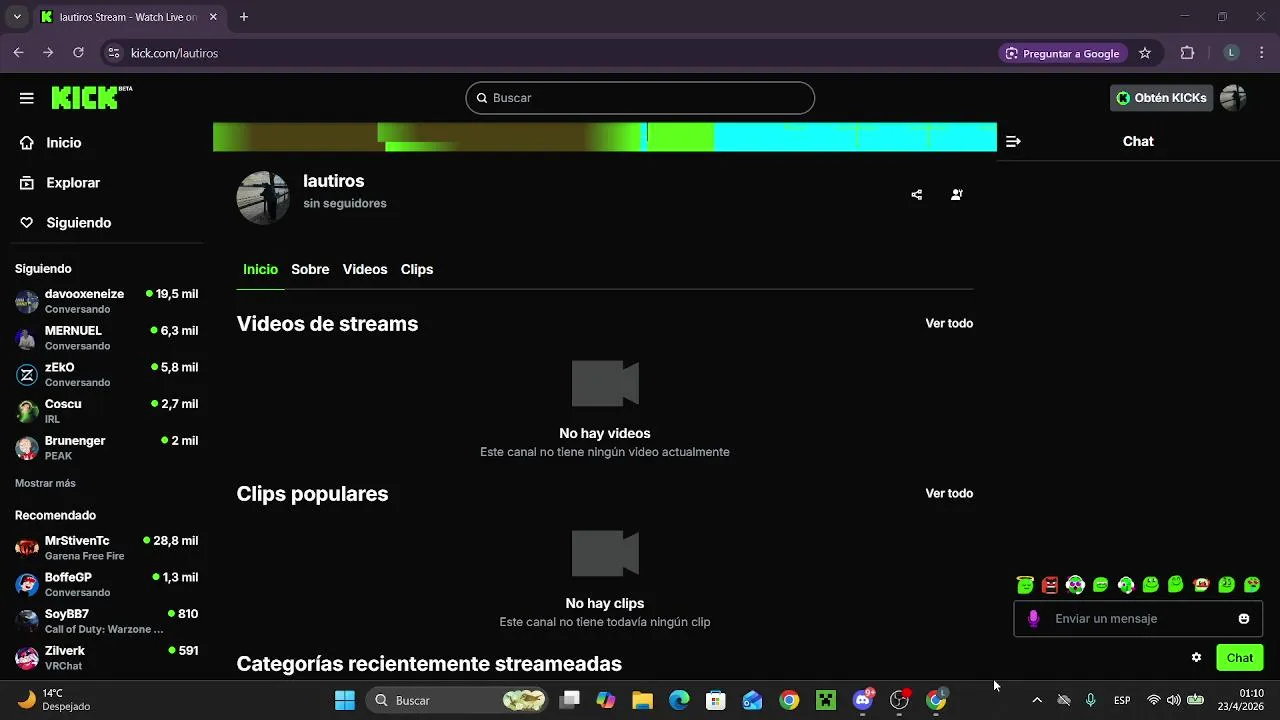1280x720 pixels.
Task: Open tab search dropdown arrow
Action: click(17, 17)
